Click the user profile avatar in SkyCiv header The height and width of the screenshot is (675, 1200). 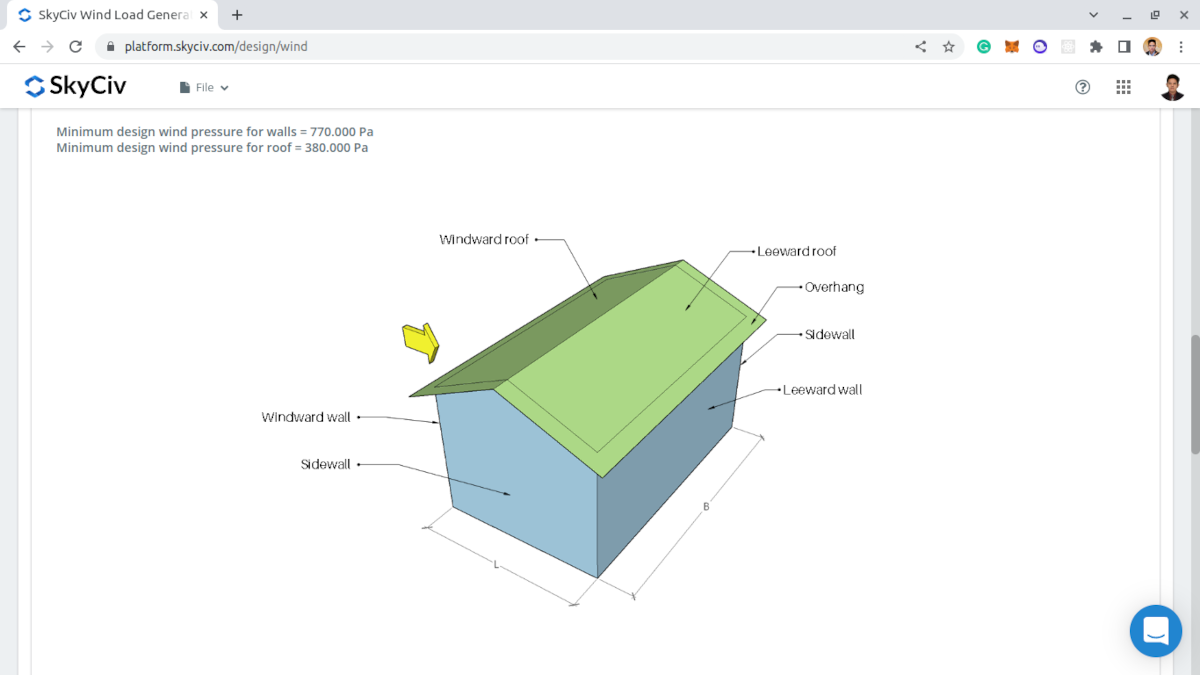tap(1173, 87)
